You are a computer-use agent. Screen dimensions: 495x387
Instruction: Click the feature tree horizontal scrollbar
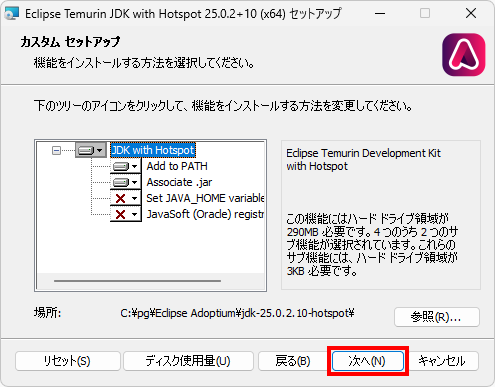(137, 281)
